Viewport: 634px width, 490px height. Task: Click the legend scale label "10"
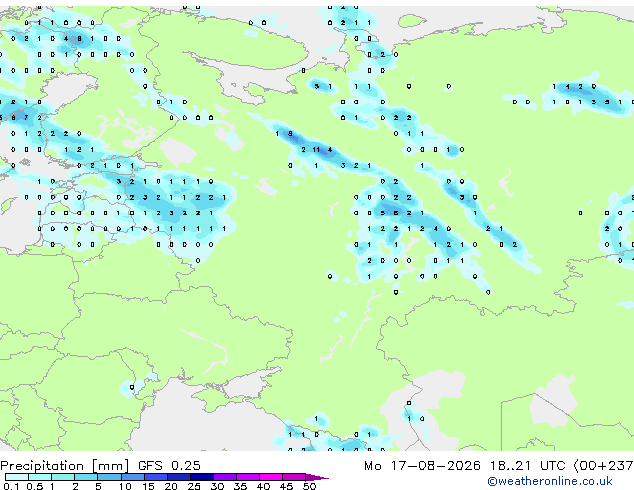[x=125, y=486]
